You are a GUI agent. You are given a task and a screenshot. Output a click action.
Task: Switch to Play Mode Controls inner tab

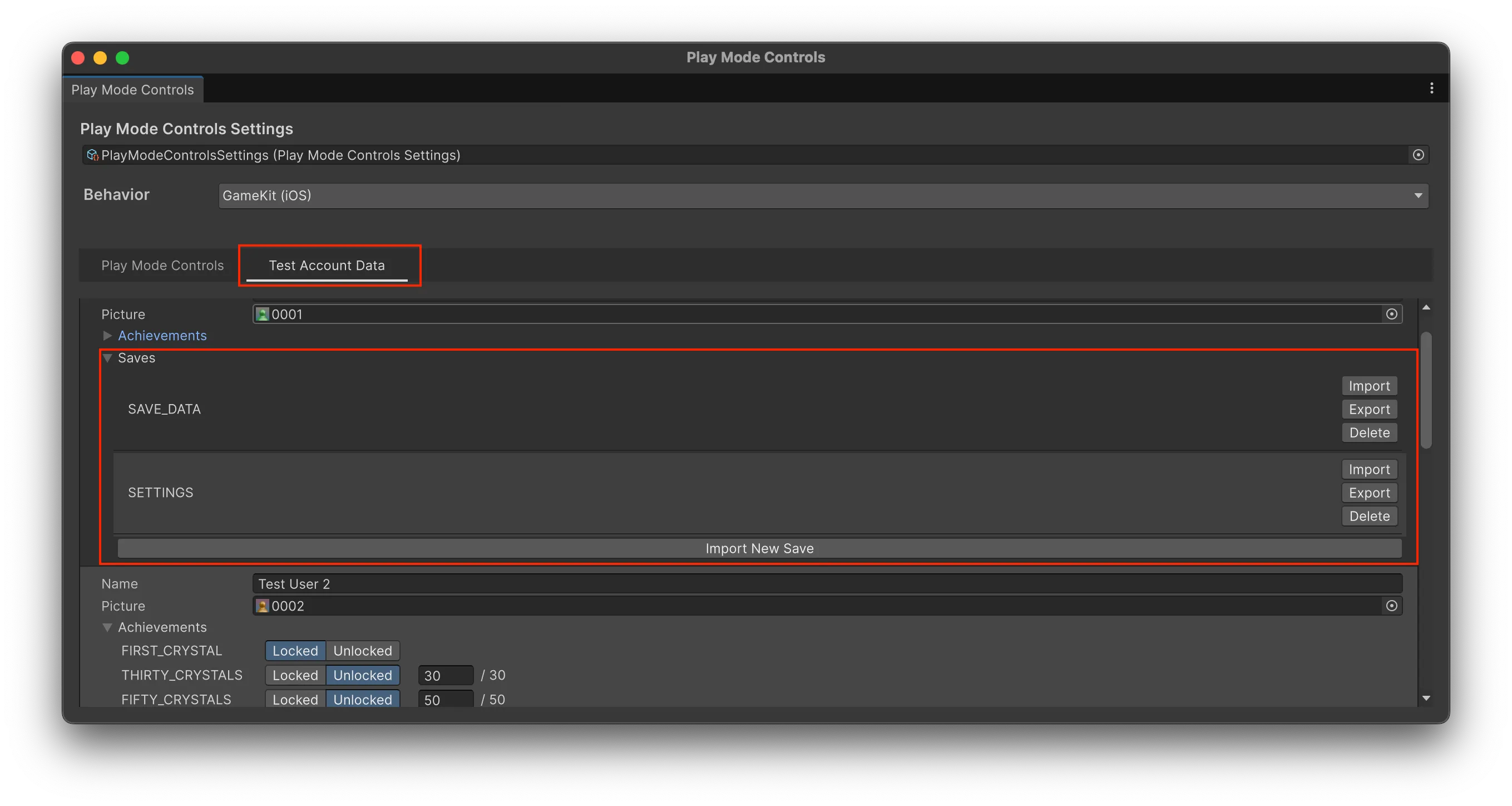(x=162, y=266)
